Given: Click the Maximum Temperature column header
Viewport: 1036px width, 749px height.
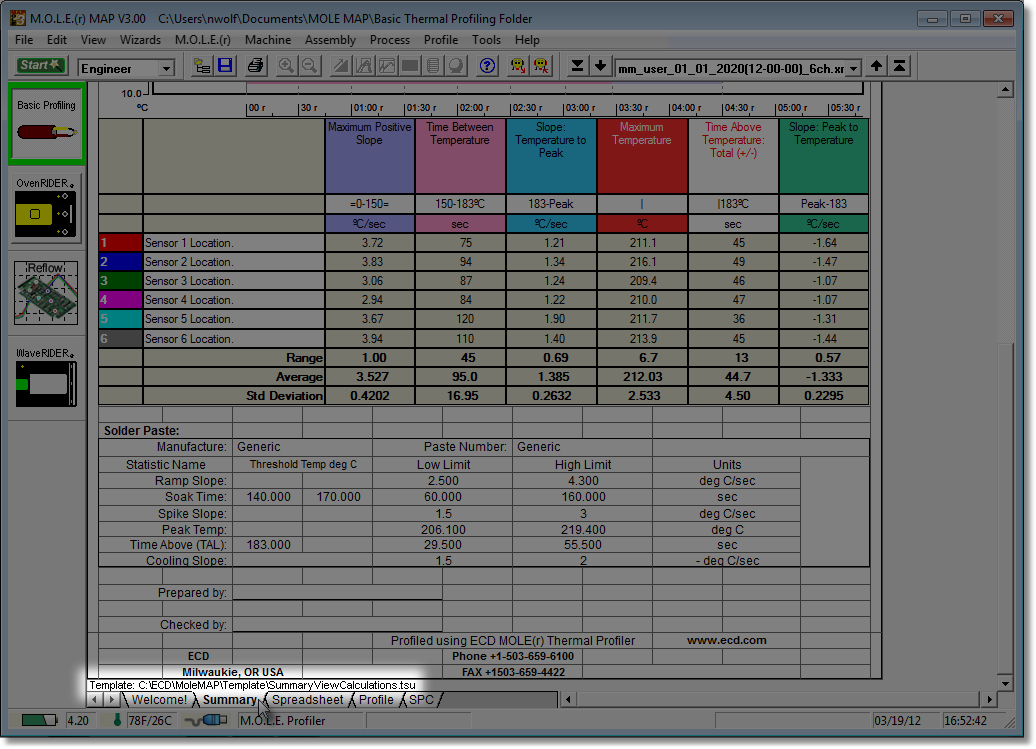Looking at the screenshot, I should (x=642, y=156).
